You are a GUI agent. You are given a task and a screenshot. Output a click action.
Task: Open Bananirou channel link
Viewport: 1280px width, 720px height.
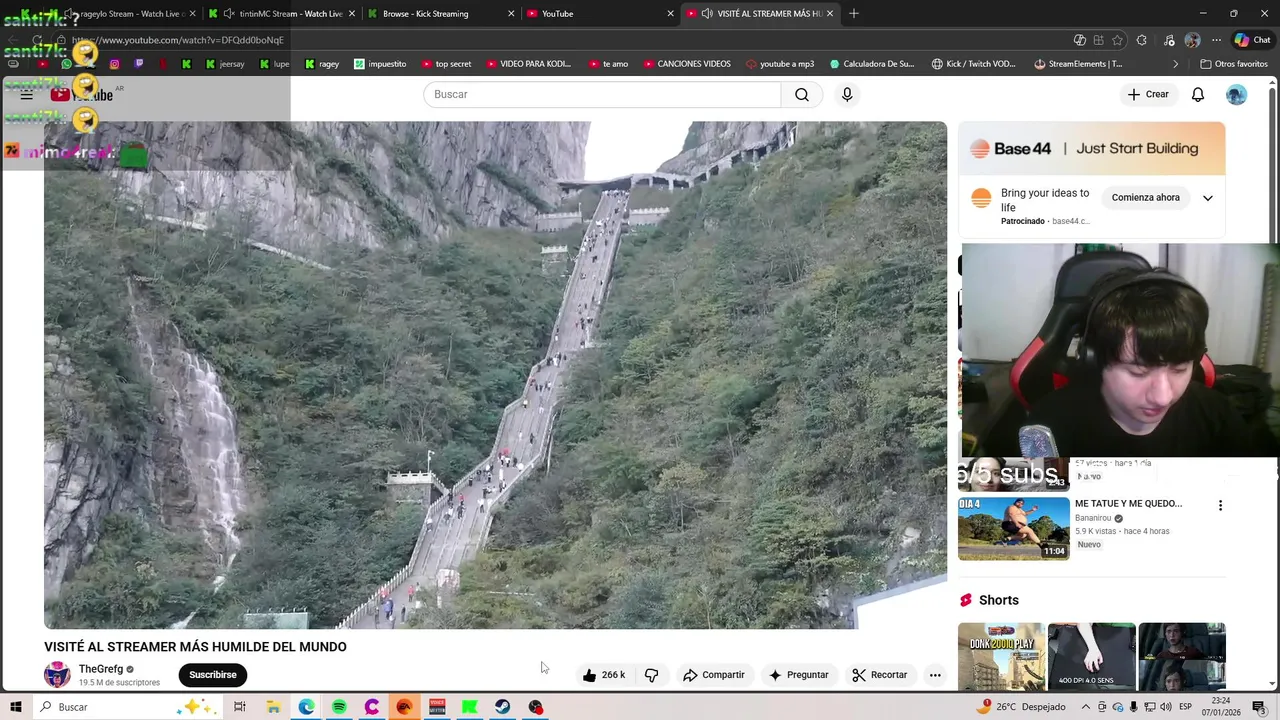tap(1093, 518)
